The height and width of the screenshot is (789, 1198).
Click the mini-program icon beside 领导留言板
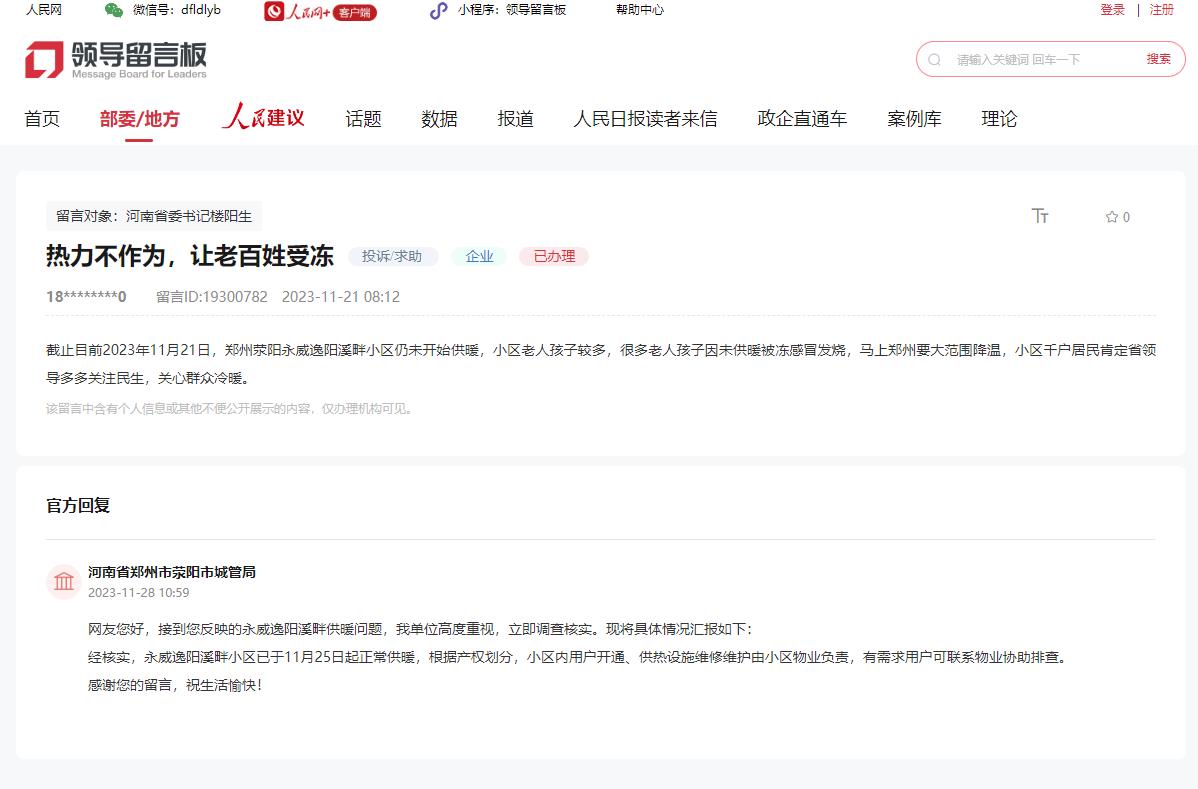pos(438,10)
